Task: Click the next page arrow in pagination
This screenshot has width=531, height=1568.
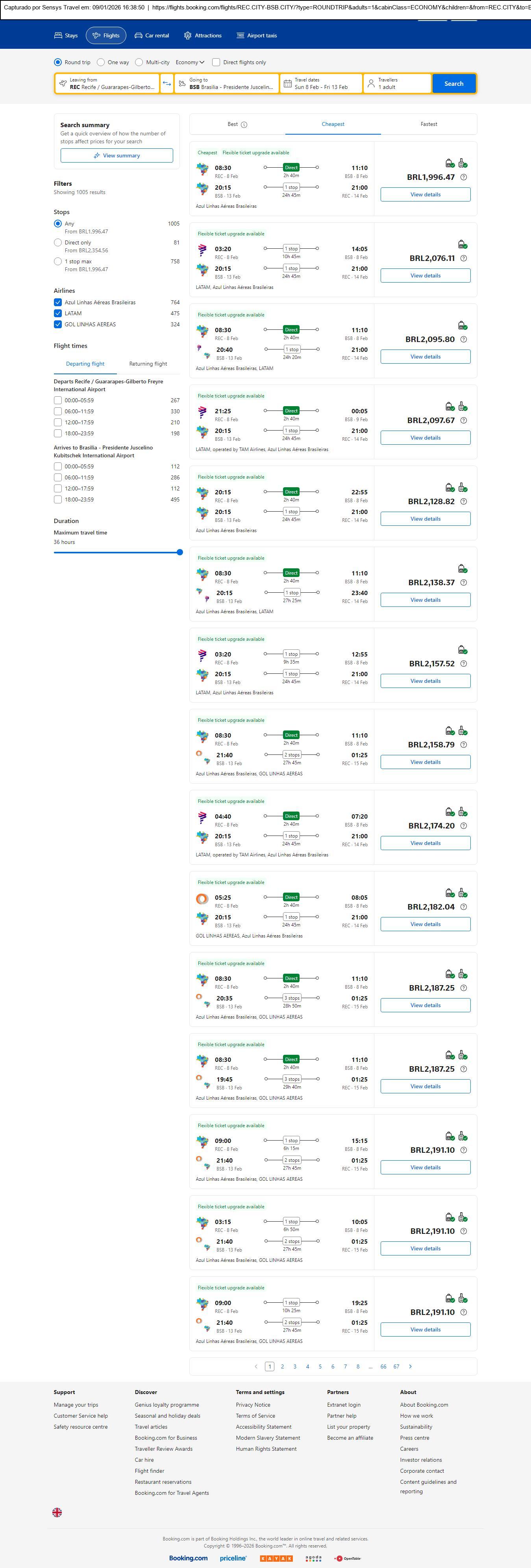Action: [x=410, y=1366]
